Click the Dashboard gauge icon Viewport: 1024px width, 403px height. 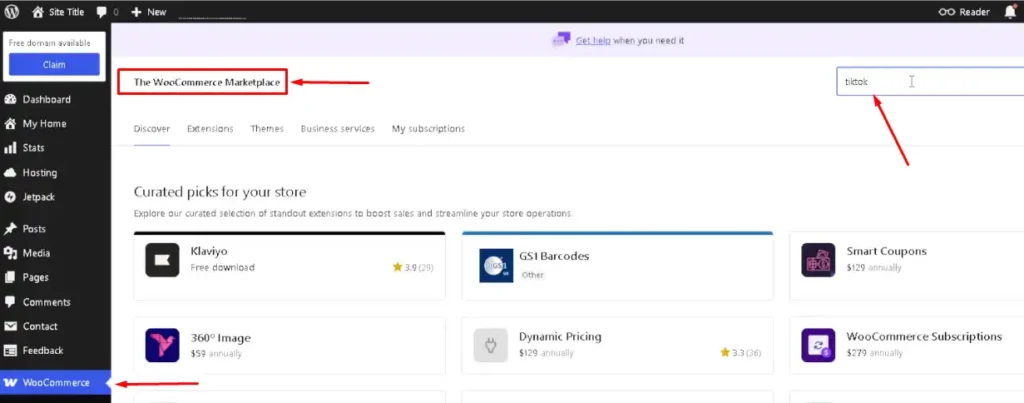point(10,99)
